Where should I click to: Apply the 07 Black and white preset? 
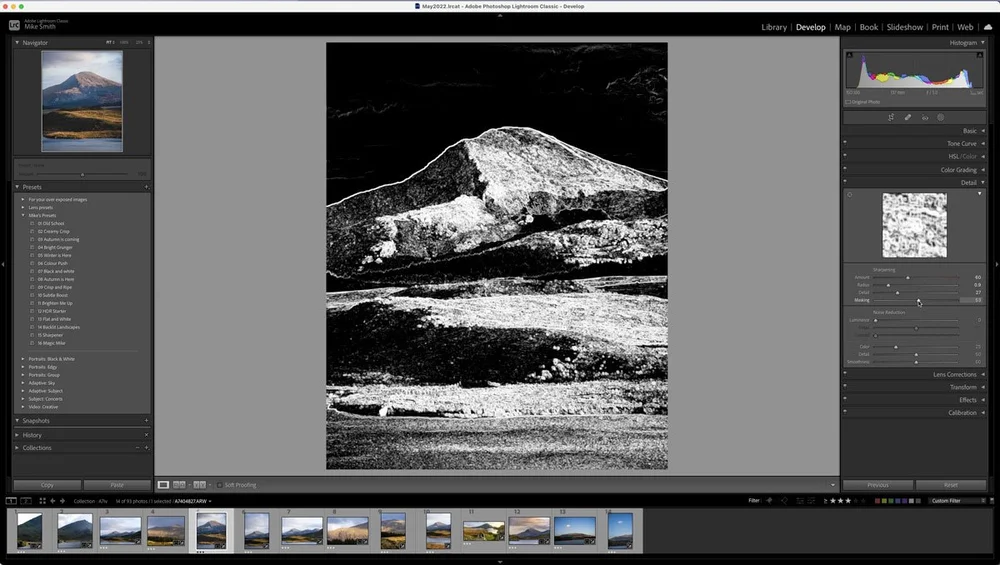55,271
